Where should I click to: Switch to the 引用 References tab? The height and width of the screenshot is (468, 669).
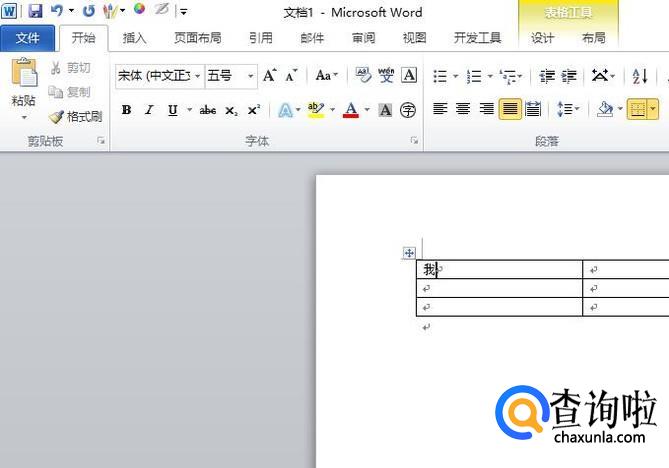(261, 38)
